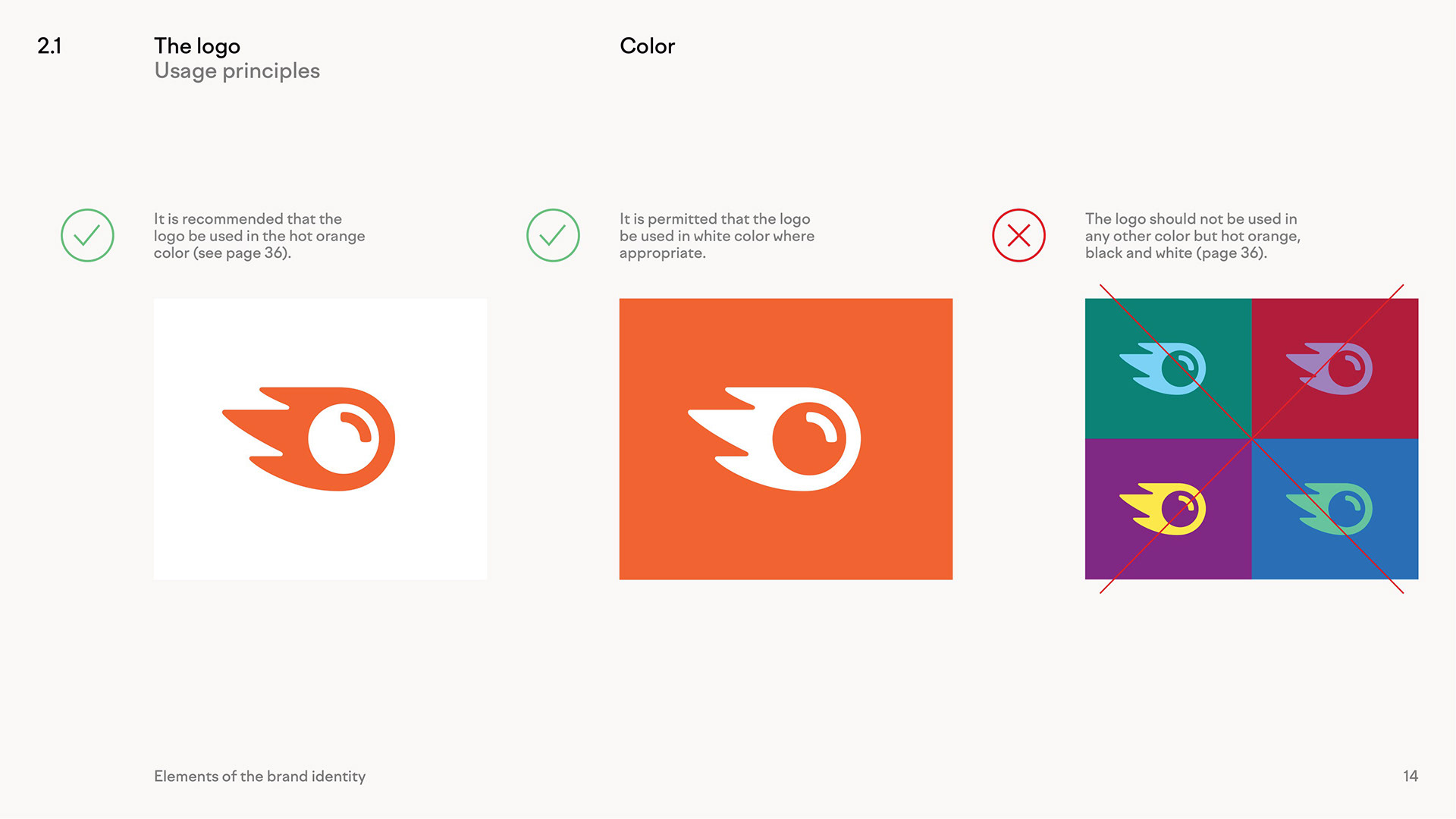Click the white fireball logo on orange

click(774, 439)
